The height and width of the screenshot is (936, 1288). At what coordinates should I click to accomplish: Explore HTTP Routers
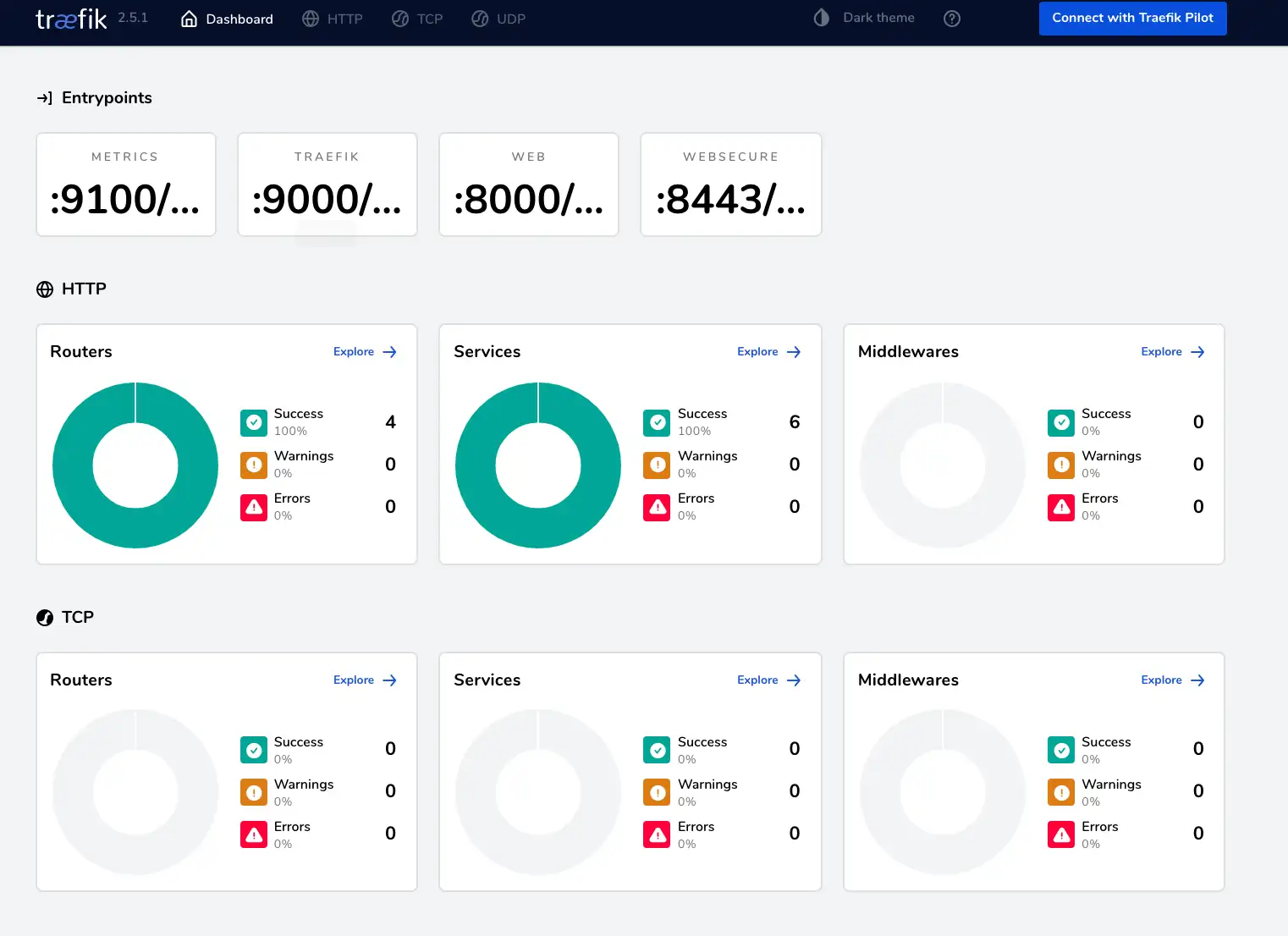(365, 352)
